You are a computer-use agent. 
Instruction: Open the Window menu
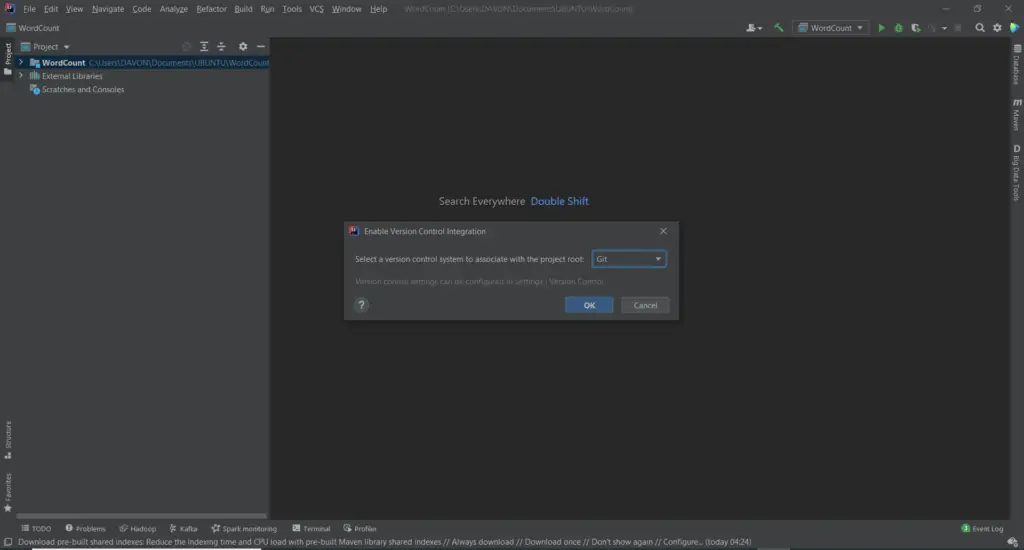pyautogui.click(x=347, y=9)
